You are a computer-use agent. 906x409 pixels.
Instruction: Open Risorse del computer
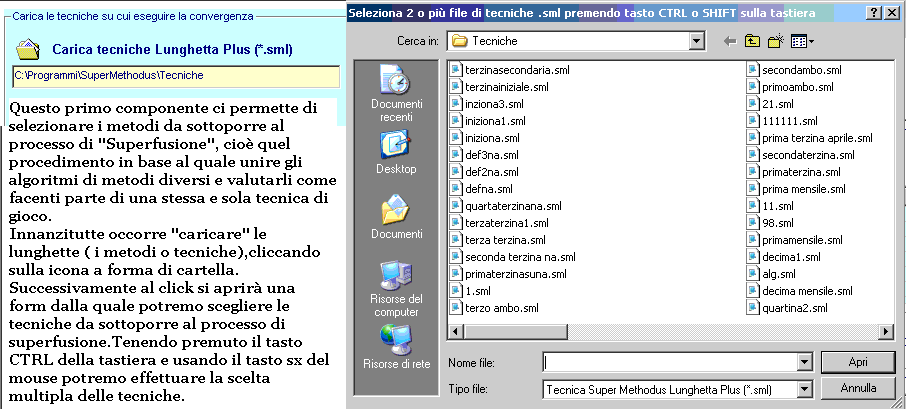click(x=396, y=289)
